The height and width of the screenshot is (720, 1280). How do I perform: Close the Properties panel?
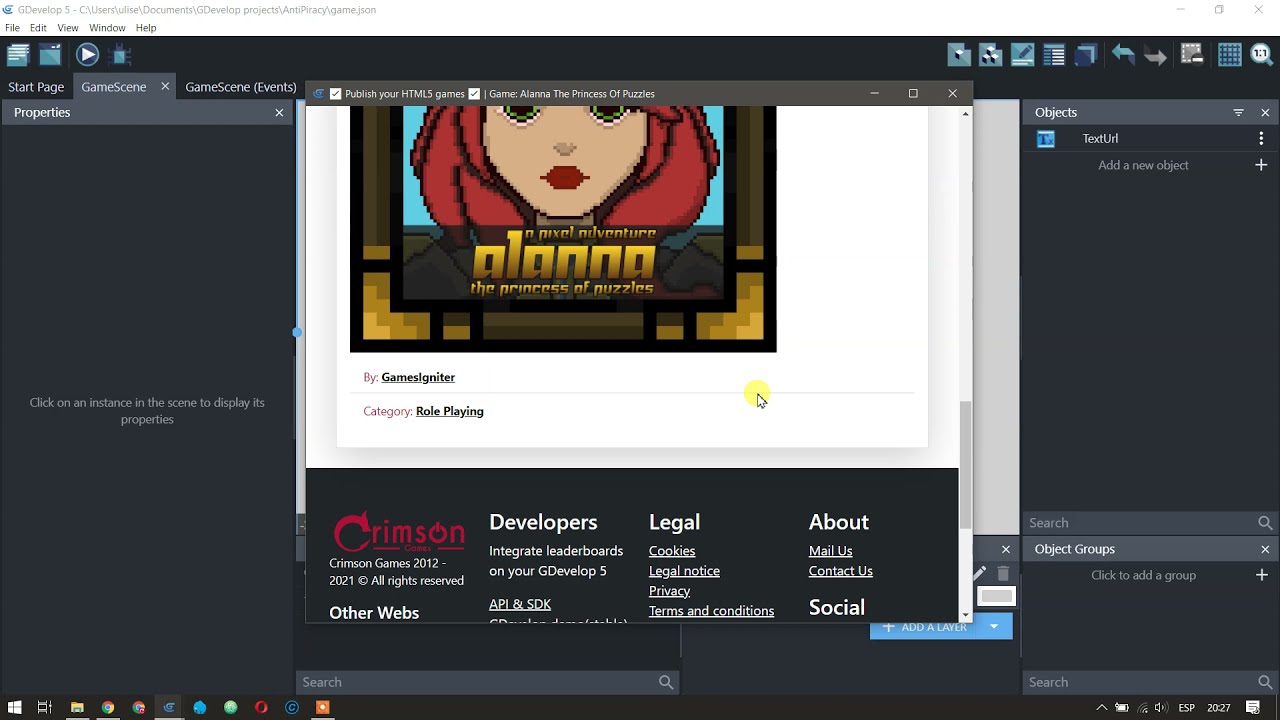pos(279,113)
